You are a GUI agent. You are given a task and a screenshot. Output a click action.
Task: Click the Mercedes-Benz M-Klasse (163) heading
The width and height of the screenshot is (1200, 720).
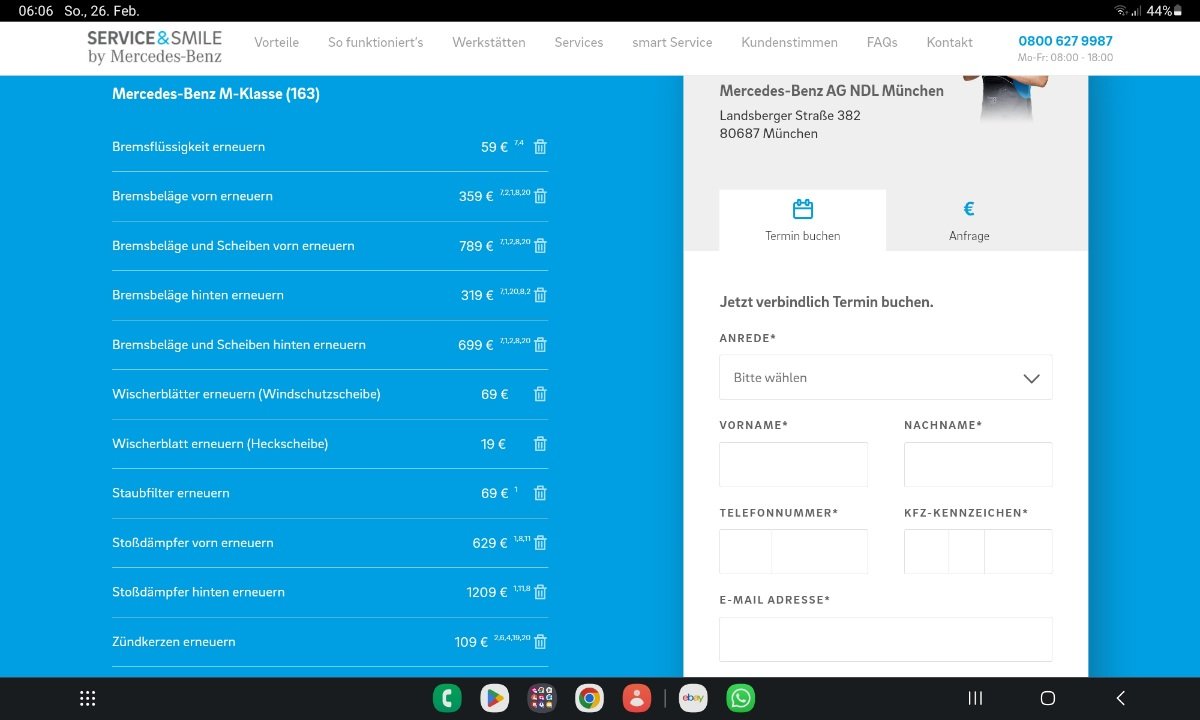click(x=216, y=94)
